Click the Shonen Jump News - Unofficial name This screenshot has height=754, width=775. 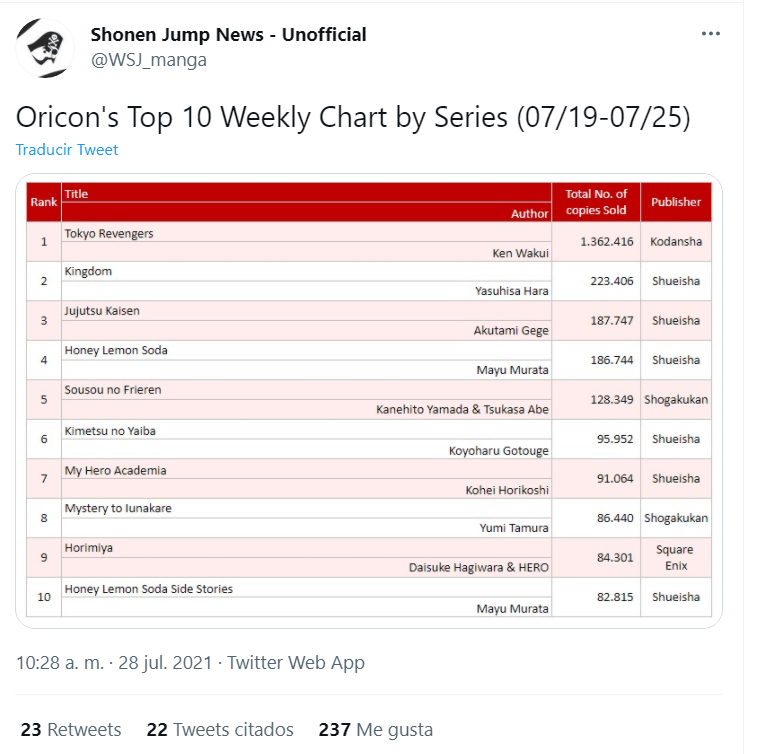(x=228, y=35)
